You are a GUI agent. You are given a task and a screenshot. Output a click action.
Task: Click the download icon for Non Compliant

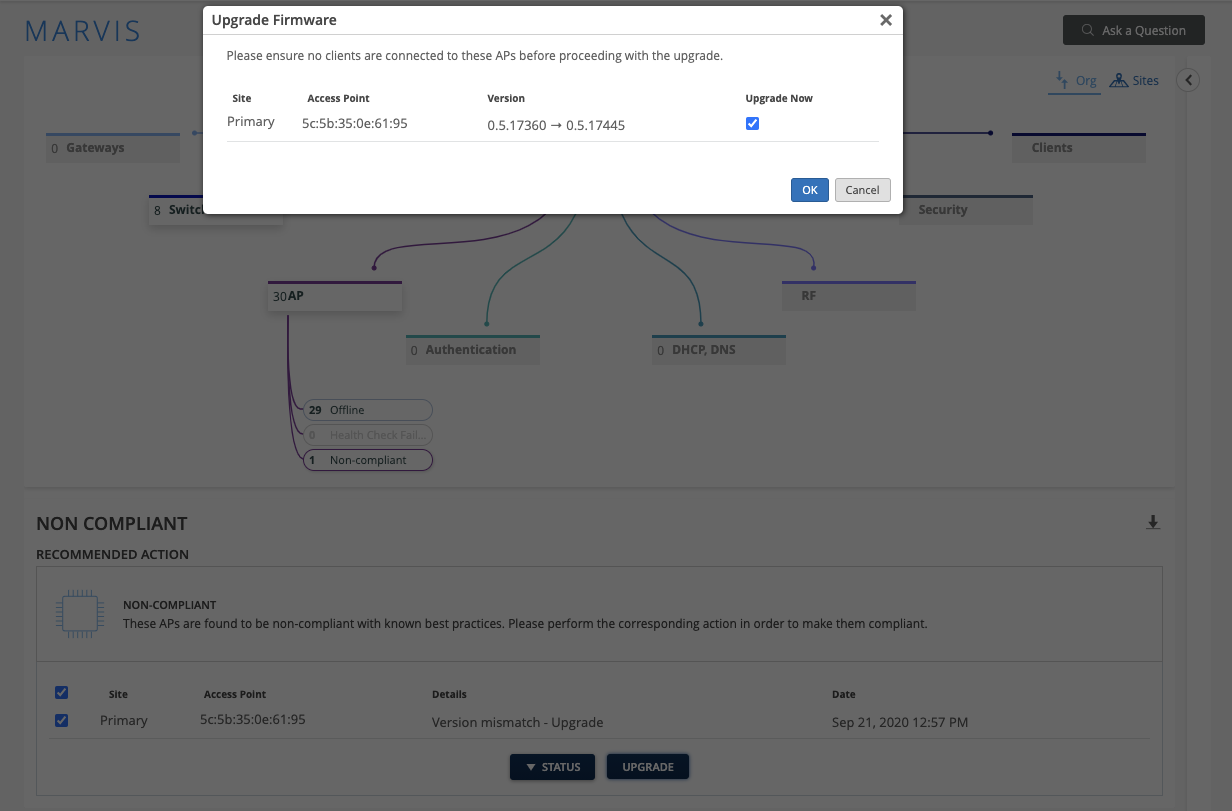coord(1153,522)
